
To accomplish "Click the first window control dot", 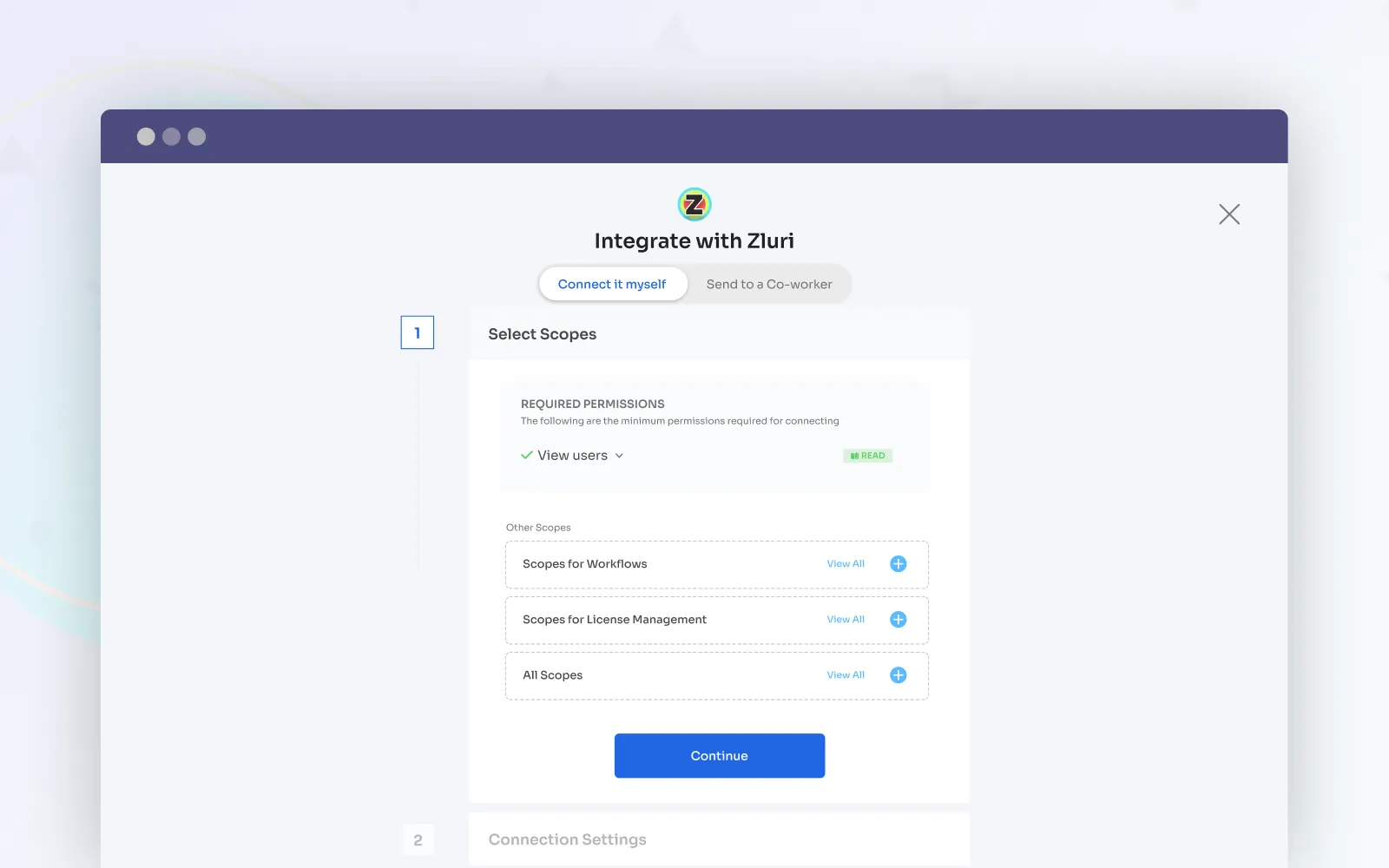I will (x=146, y=136).
